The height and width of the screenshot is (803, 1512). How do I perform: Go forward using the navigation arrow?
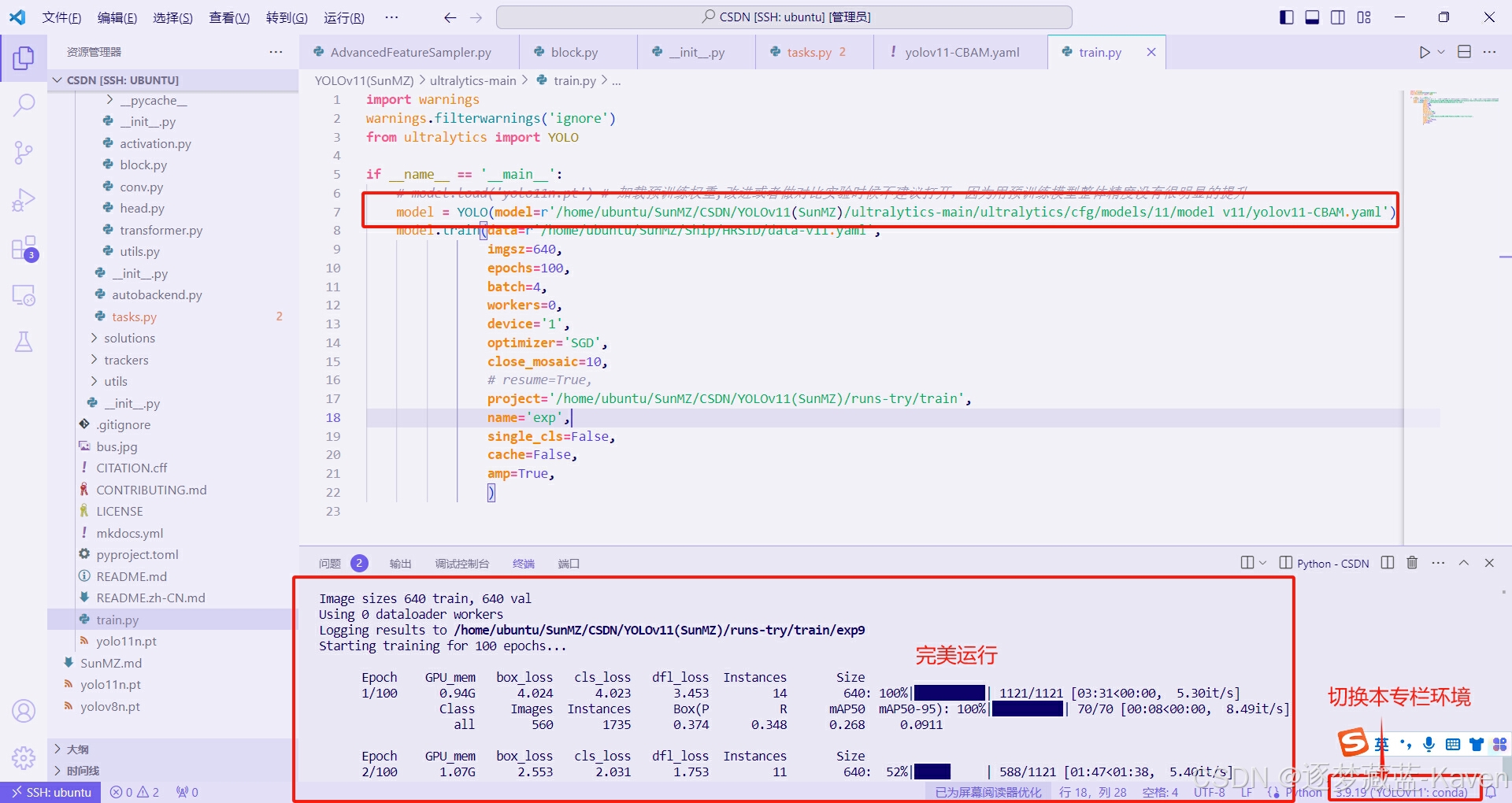(476, 17)
